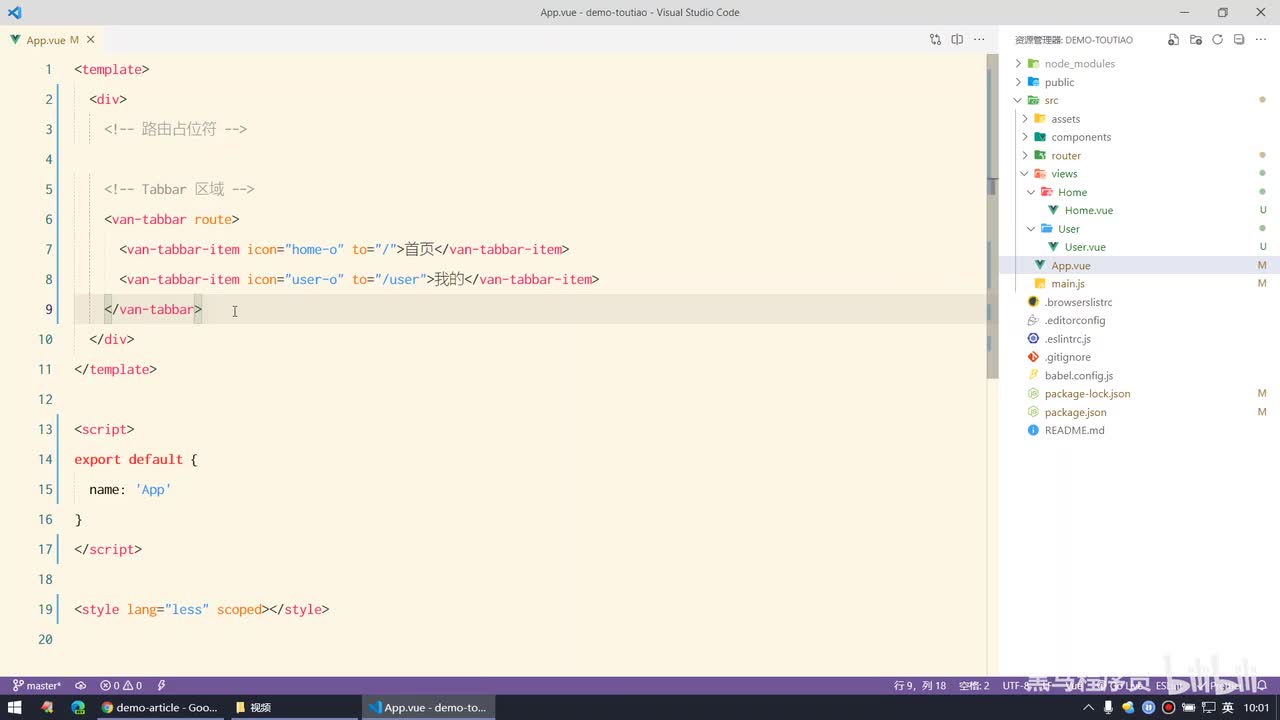
Task: Refresh the Explorer file tree
Action: pyautogui.click(x=1217, y=40)
